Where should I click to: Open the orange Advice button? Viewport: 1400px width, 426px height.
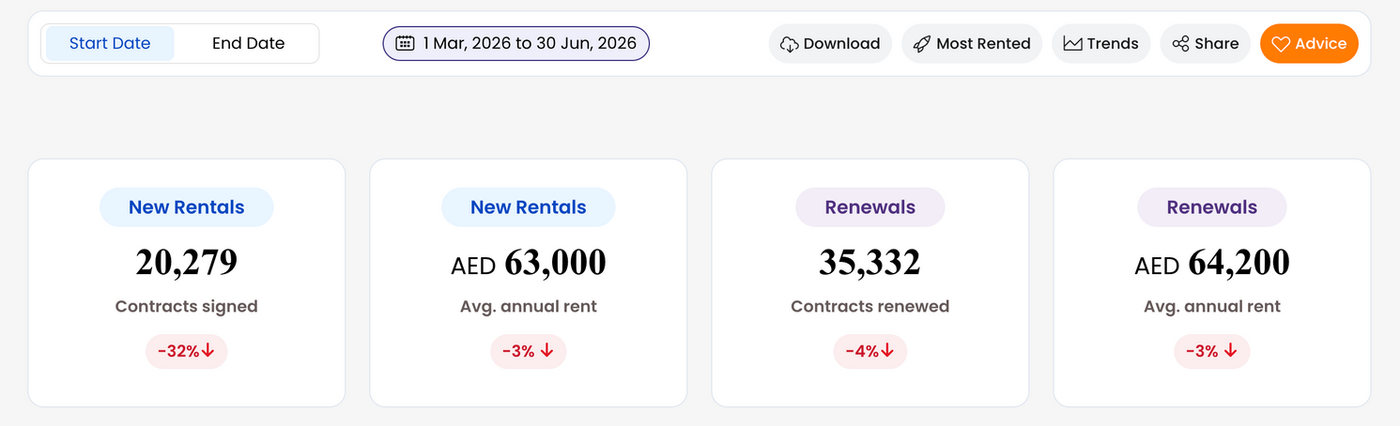[x=1309, y=43]
